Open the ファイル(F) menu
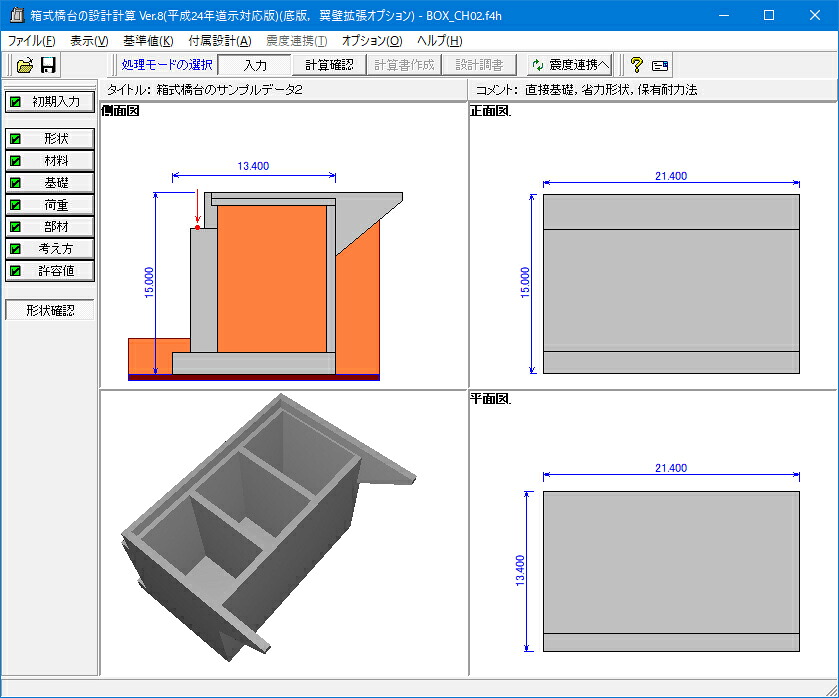 (32, 41)
